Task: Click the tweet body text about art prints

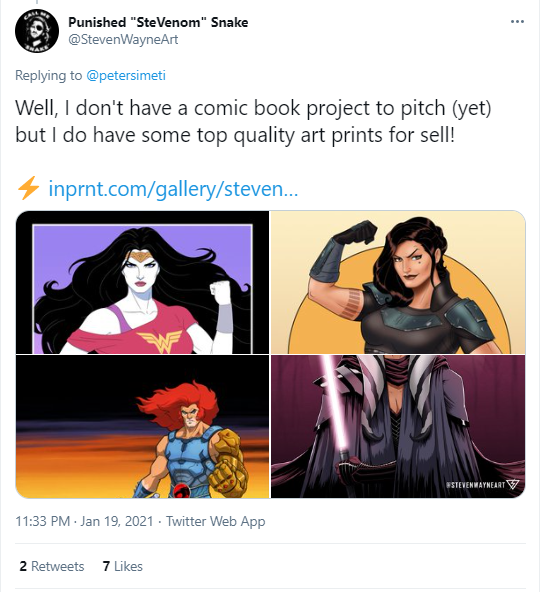Action: tap(253, 121)
